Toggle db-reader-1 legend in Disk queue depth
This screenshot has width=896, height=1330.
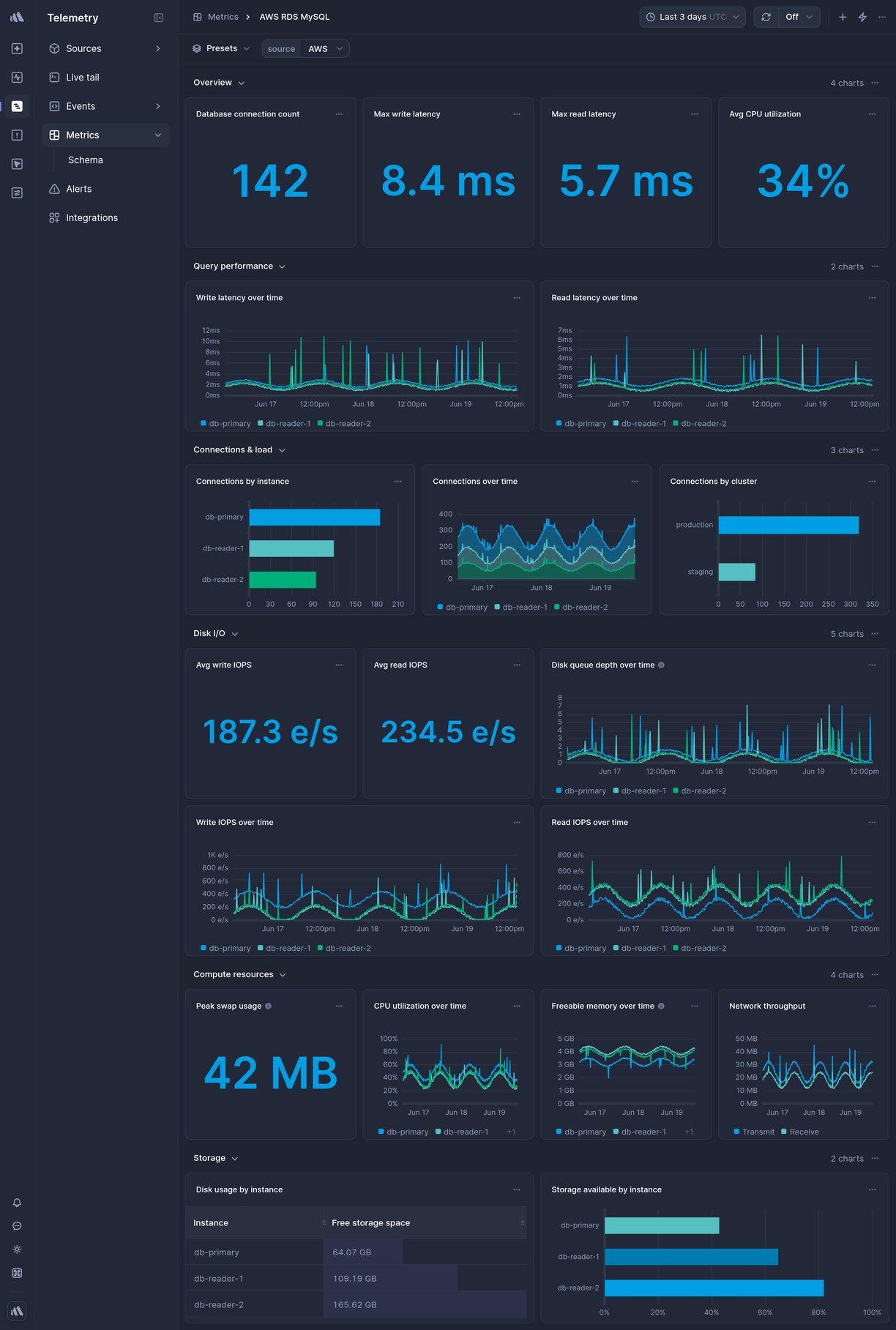point(640,791)
